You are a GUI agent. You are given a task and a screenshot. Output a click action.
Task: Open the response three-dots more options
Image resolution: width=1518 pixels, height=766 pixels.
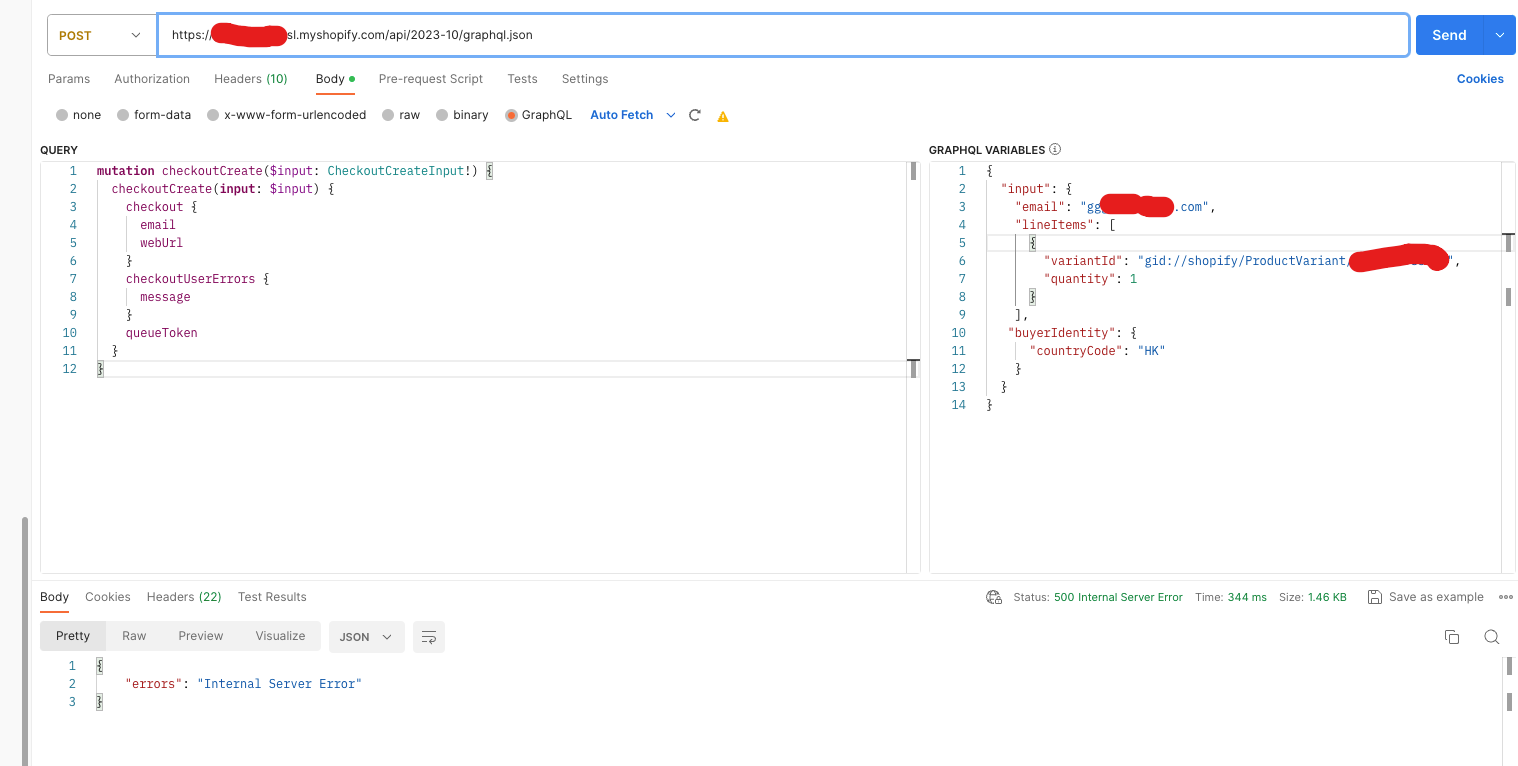pyautogui.click(x=1506, y=597)
